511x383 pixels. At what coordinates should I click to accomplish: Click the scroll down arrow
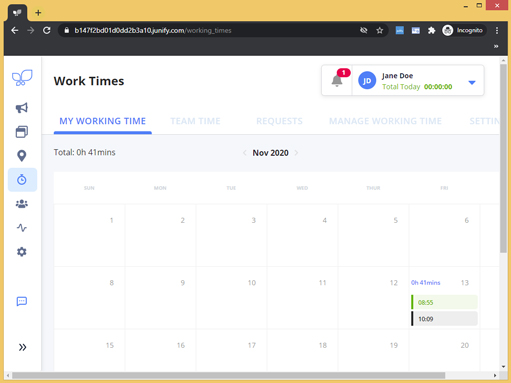coord(503,367)
